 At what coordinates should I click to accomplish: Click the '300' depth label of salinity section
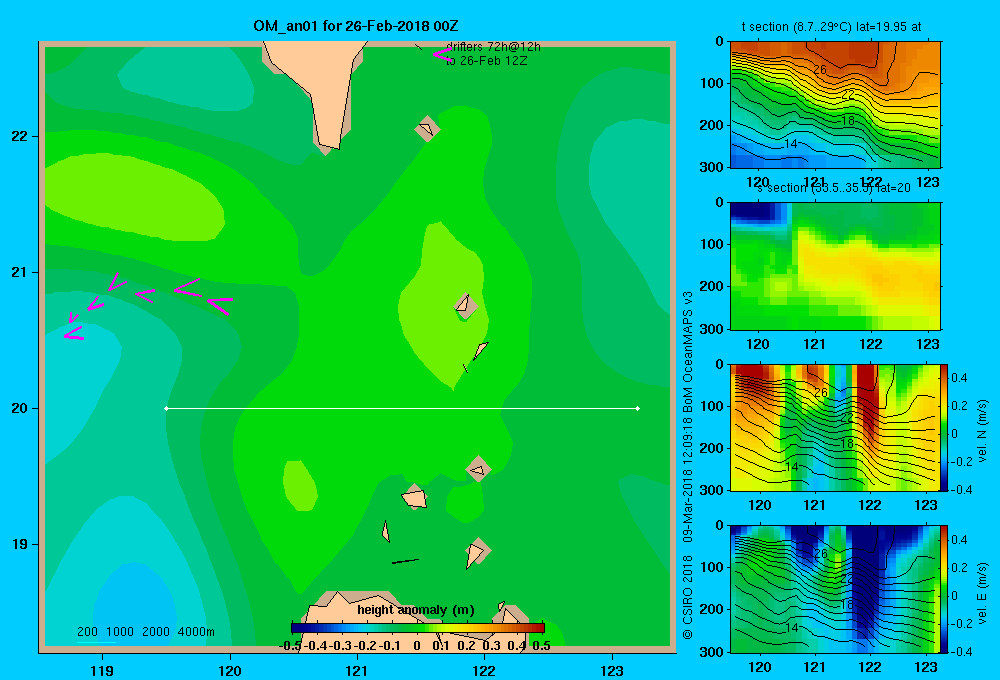point(712,329)
